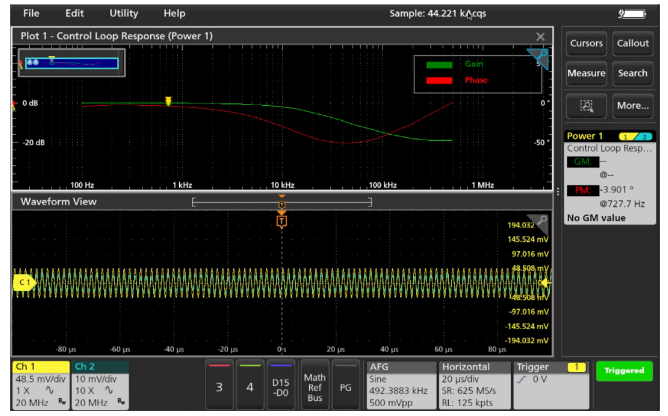Click the 492.3883 kHz AFG frequency value
668x416 pixels.
(398, 391)
